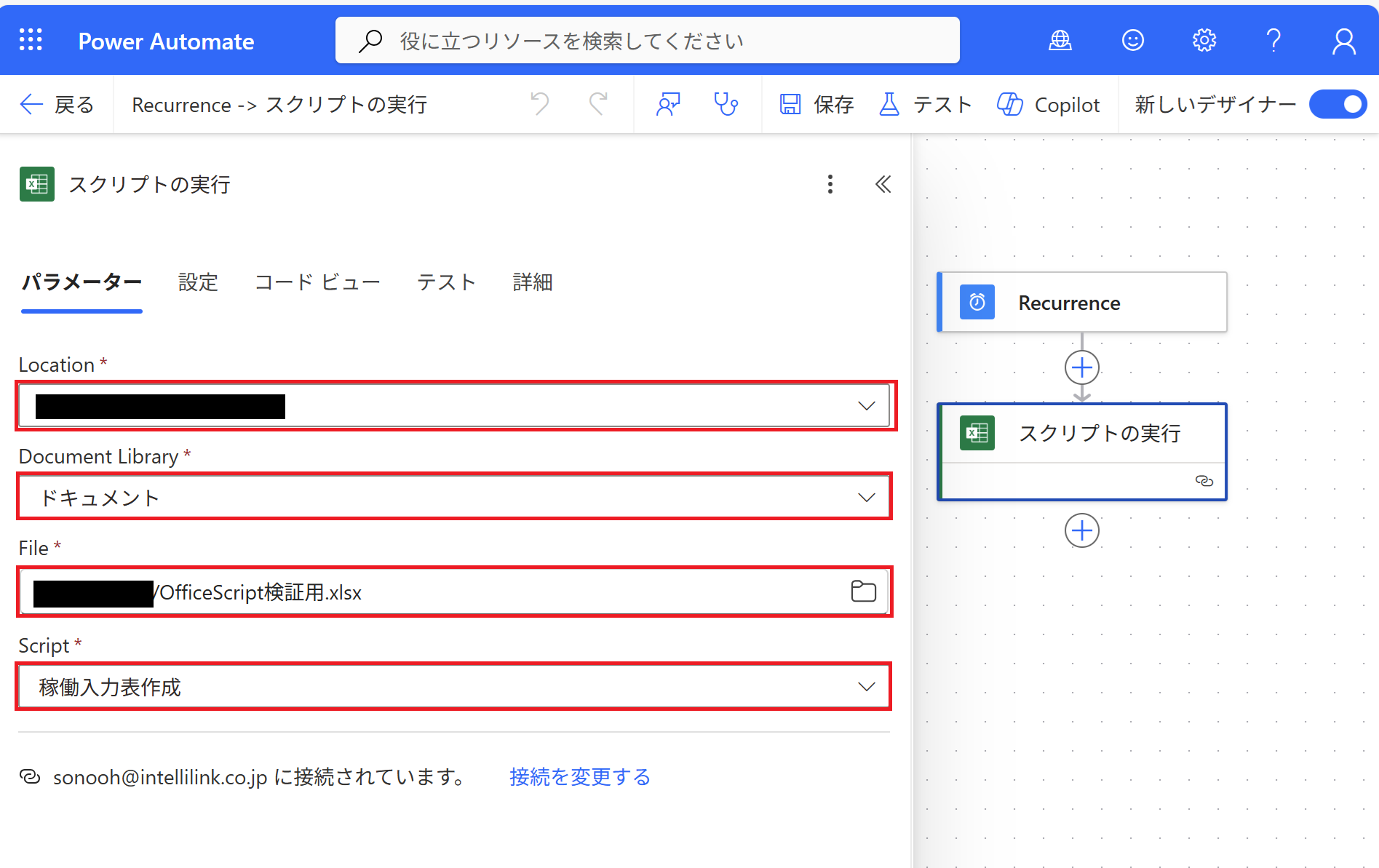Click the Power Automate title

click(x=166, y=41)
